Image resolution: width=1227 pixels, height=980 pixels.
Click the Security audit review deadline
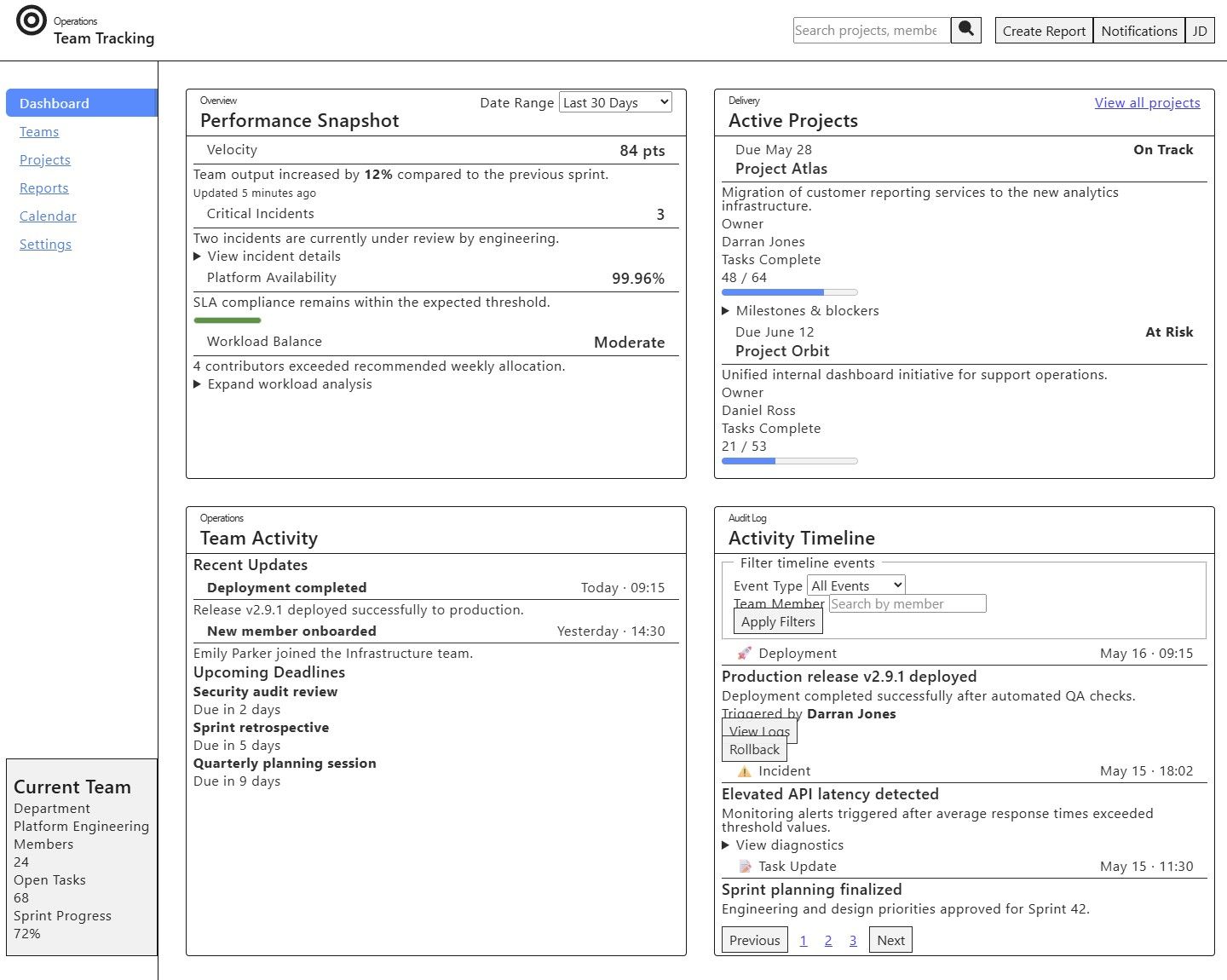pos(265,691)
